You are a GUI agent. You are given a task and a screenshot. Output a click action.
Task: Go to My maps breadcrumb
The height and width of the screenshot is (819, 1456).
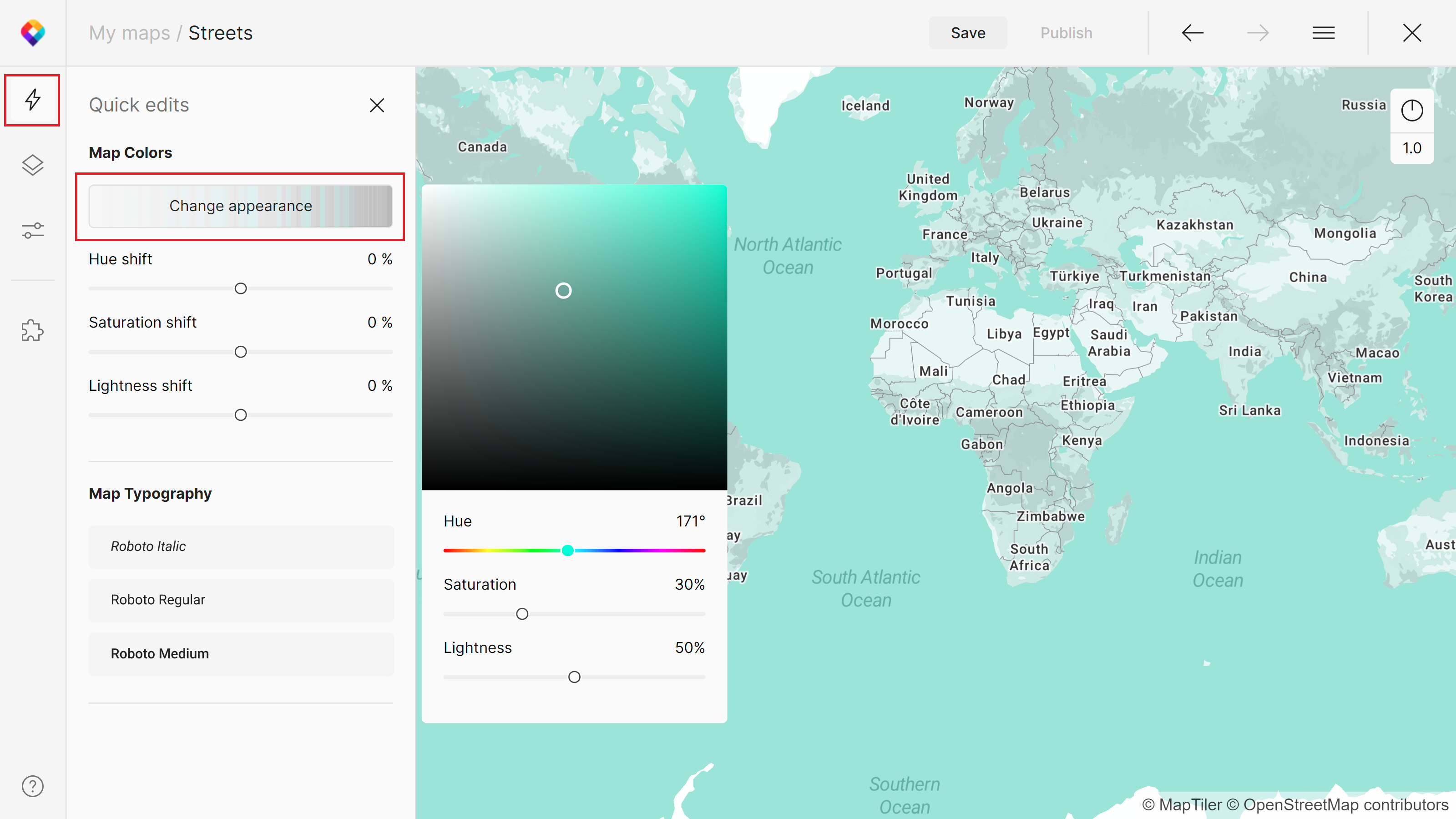tap(129, 33)
